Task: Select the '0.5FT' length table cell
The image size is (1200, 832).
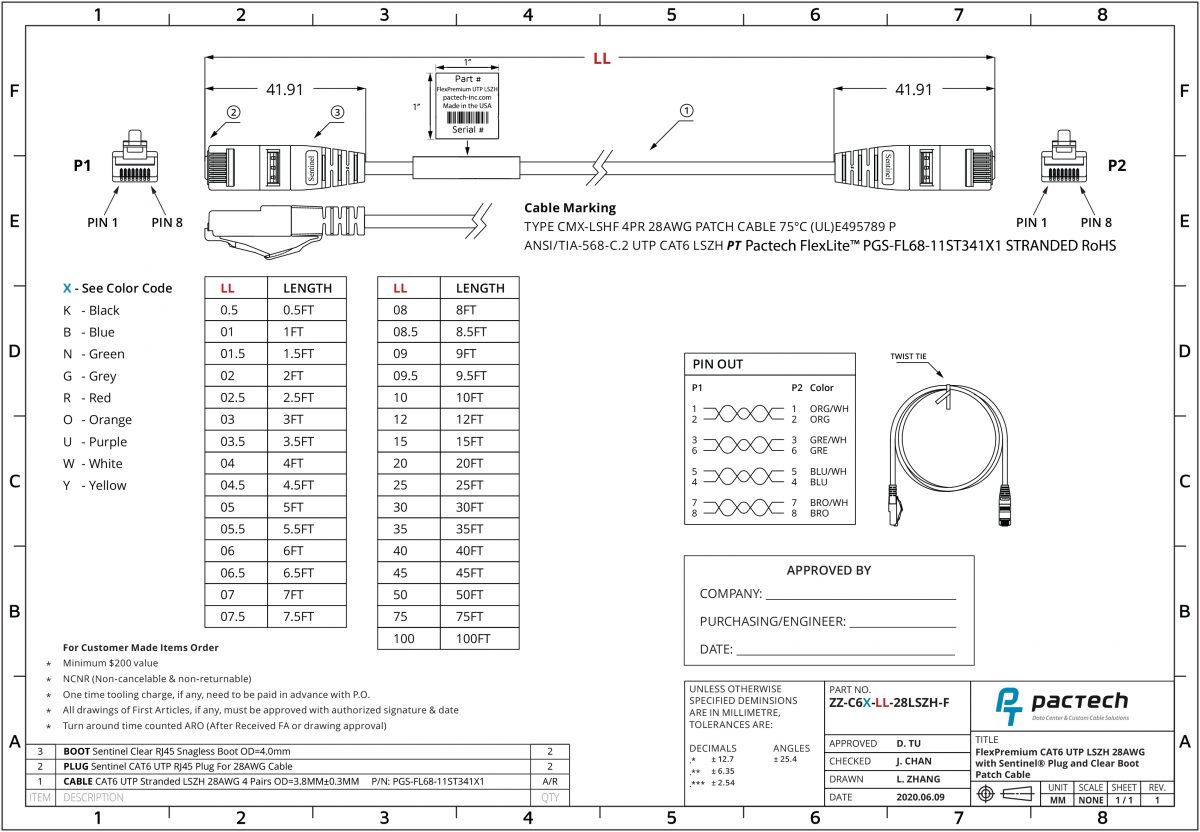Action: click(307, 310)
